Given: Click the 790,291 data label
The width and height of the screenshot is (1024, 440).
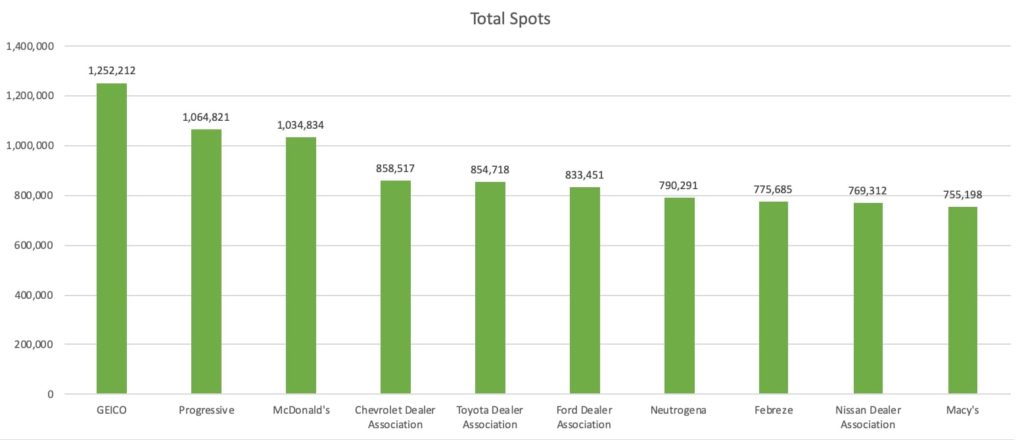Looking at the screenshot, I should [x=679, y=185].
